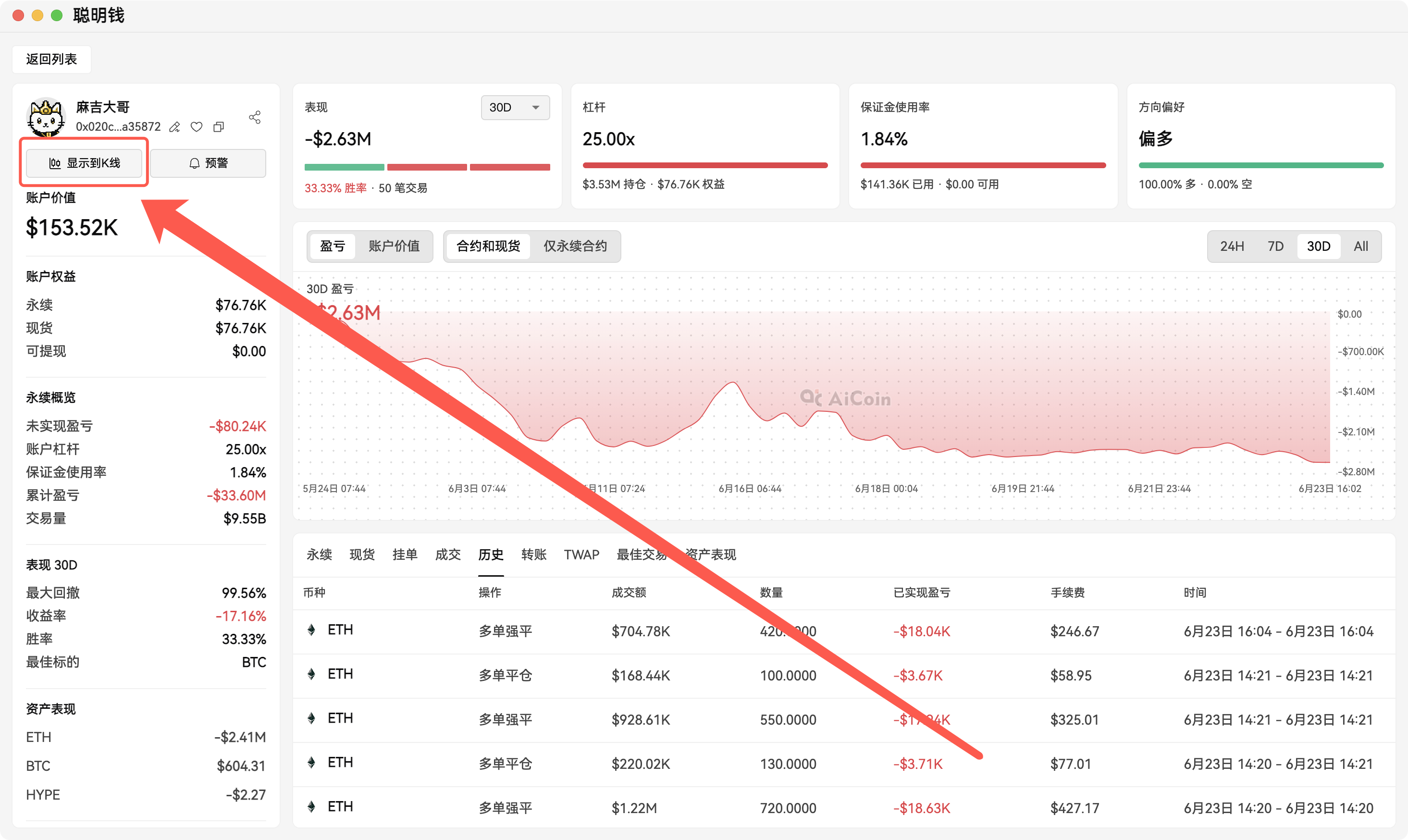Image resolution: width=1408 pixels, height=840 pixels.
Task: Open the share icon on the profile card
Action: point(255,117)
